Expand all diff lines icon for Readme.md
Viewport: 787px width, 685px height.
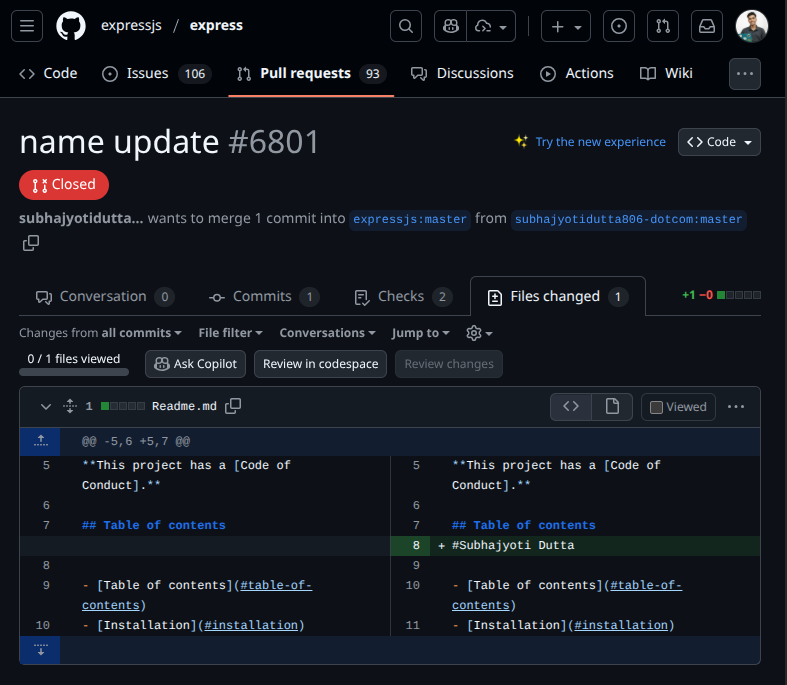click(70, 406)
